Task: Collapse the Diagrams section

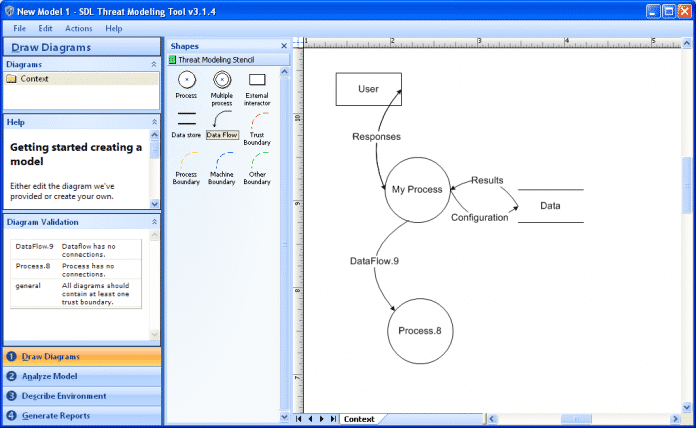Action: 154,64
